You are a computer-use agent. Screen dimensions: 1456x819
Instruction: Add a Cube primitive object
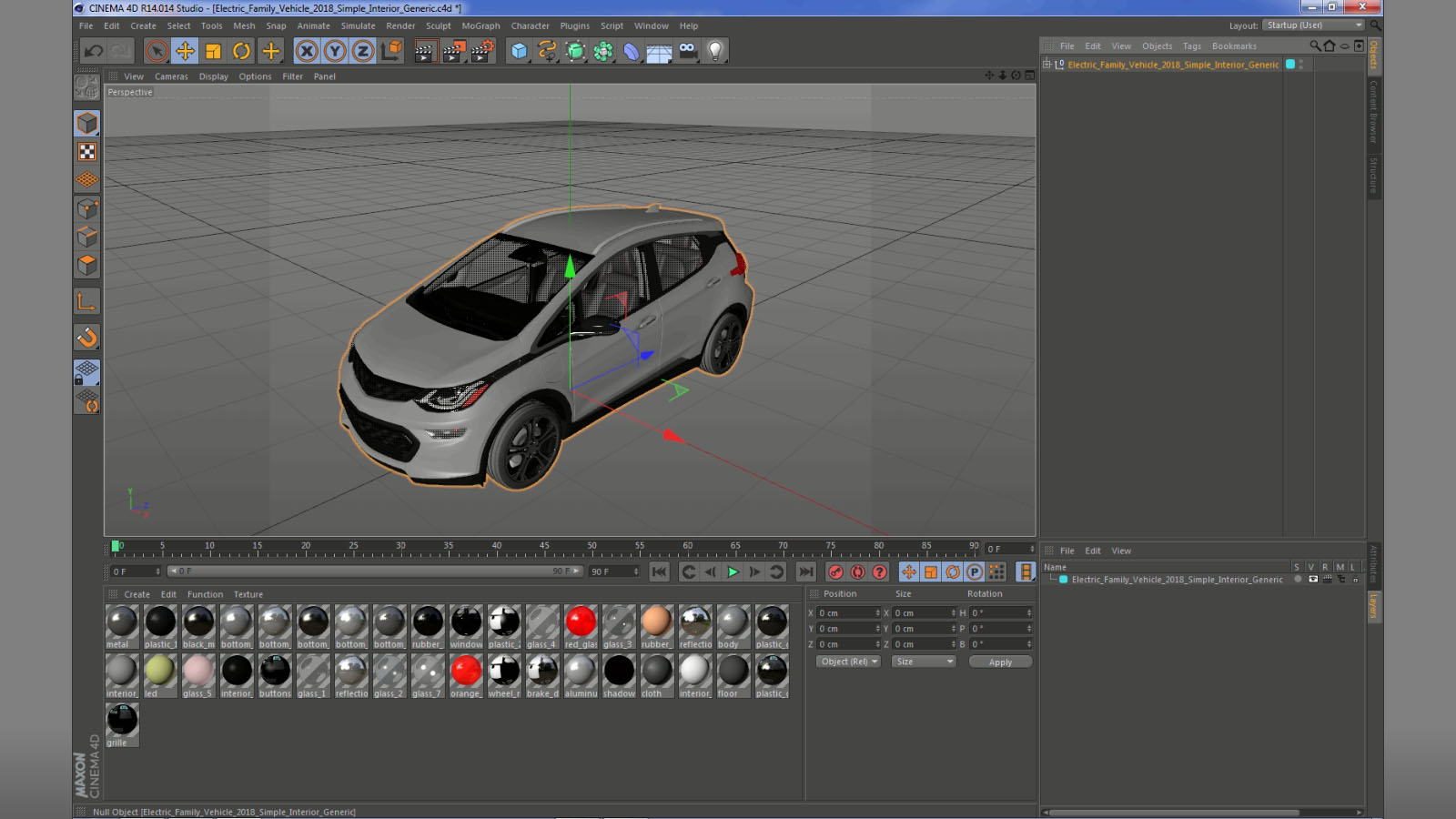[519, 51]
